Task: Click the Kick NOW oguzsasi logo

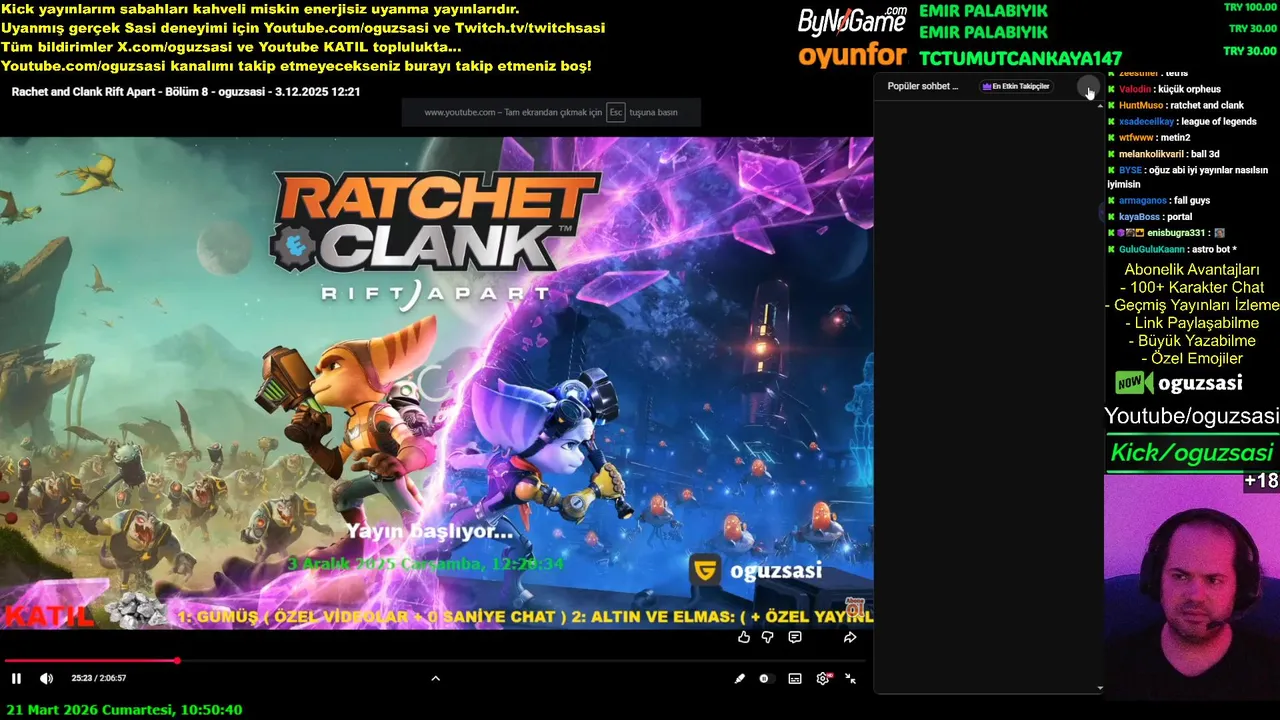Action: click(x=1179, y=383)
